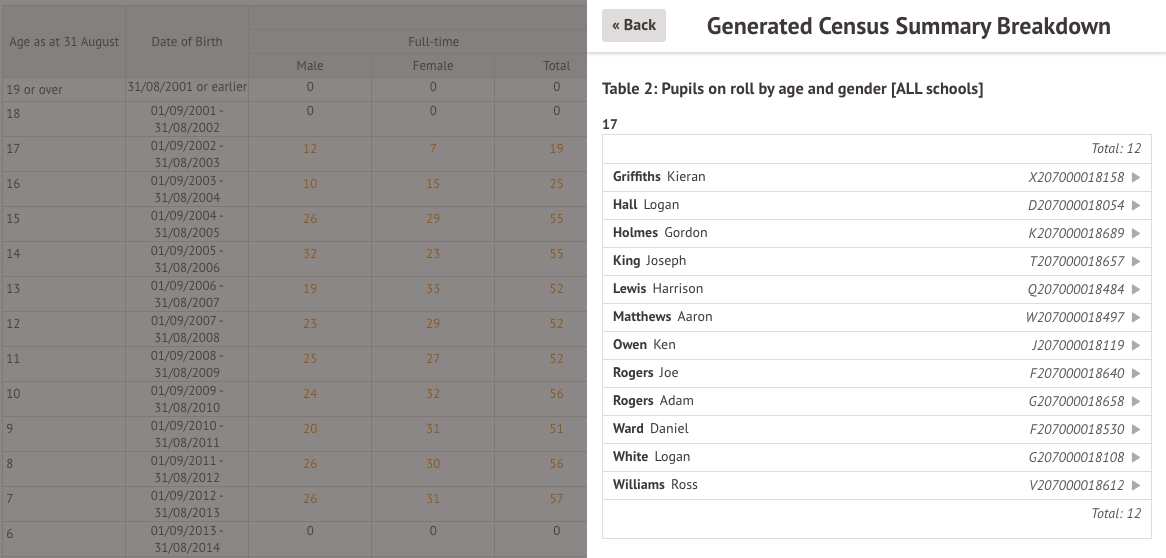
Task: Click UPN code F207000018530
Action: [x=1076, y=429]
